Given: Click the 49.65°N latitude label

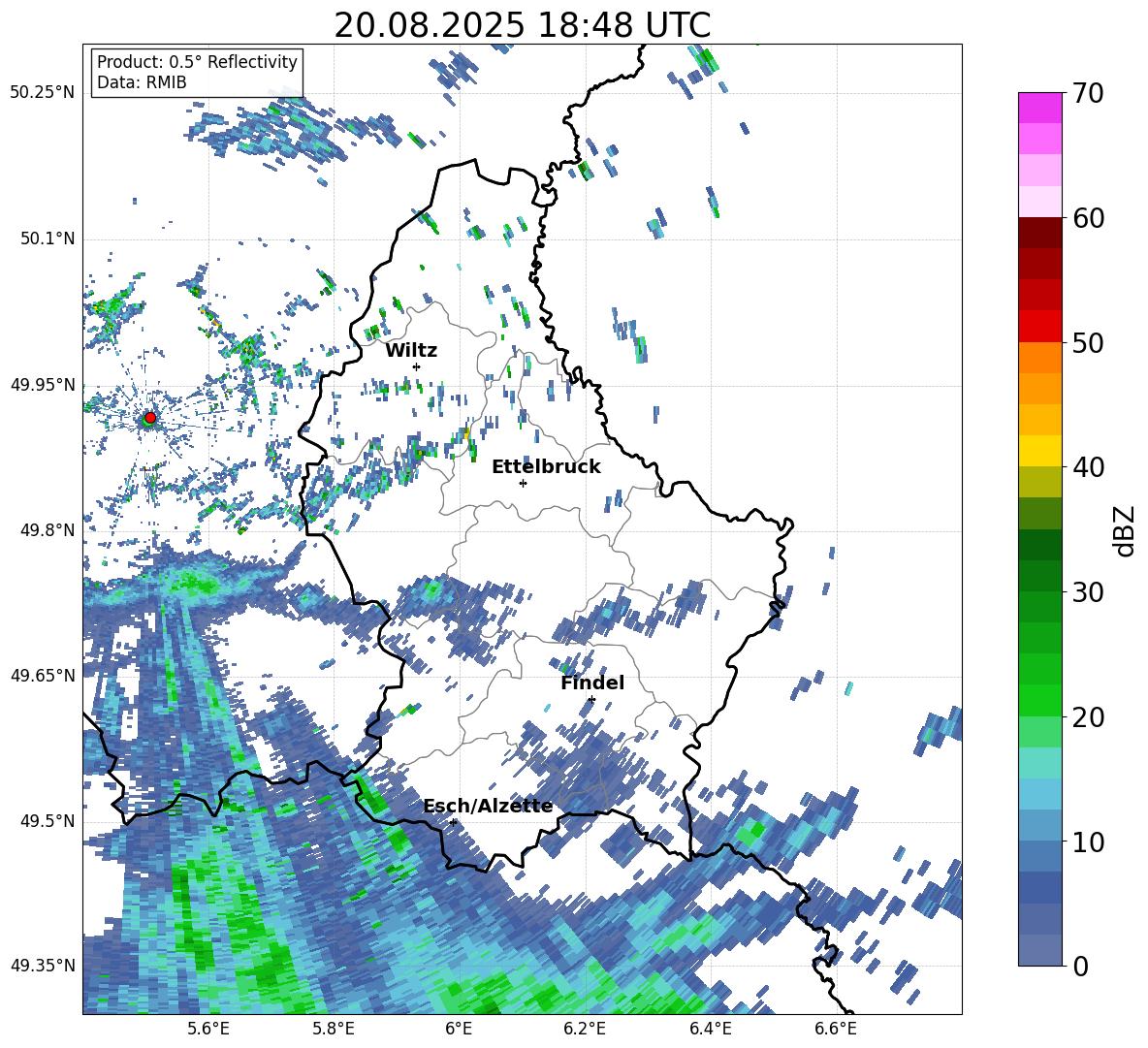Looking at the screenshot, I should click(43, 675).
